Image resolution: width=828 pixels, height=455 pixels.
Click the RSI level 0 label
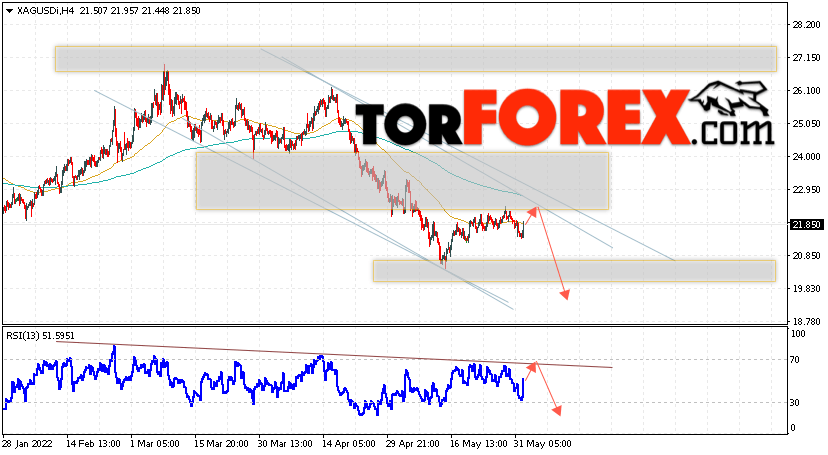pos(793,428)
